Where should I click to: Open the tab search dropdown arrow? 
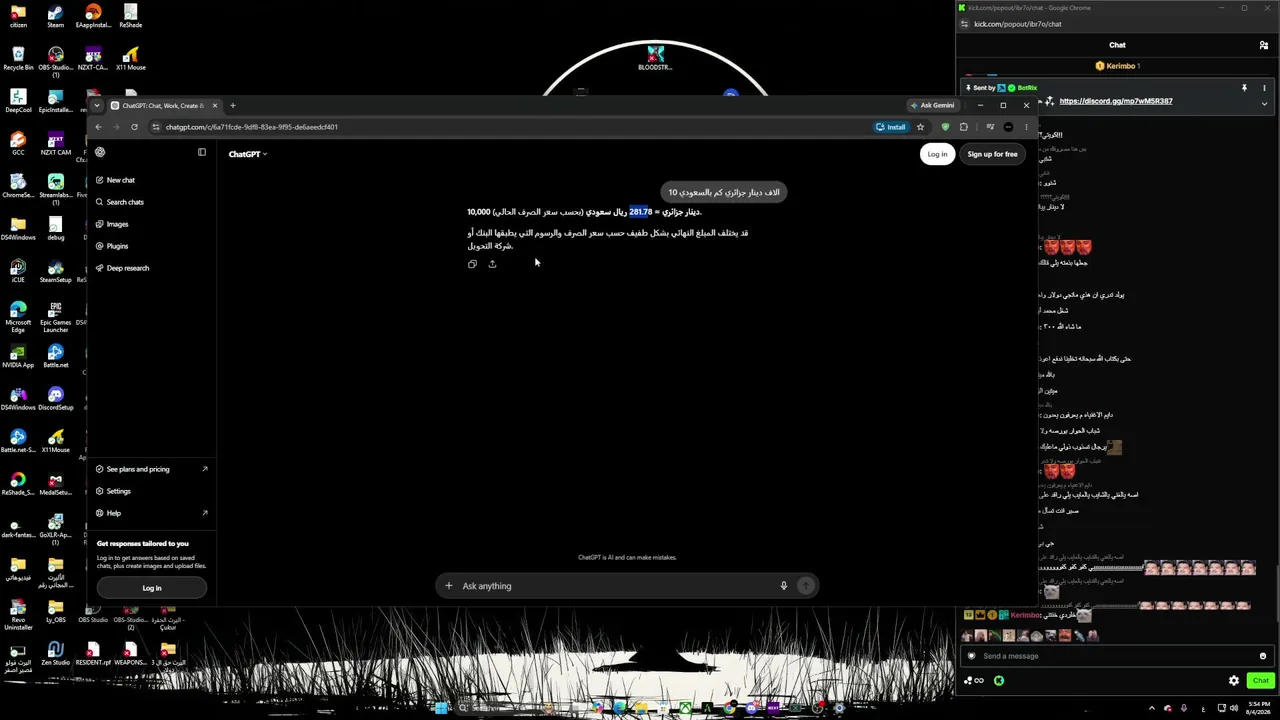pos(97,105)
